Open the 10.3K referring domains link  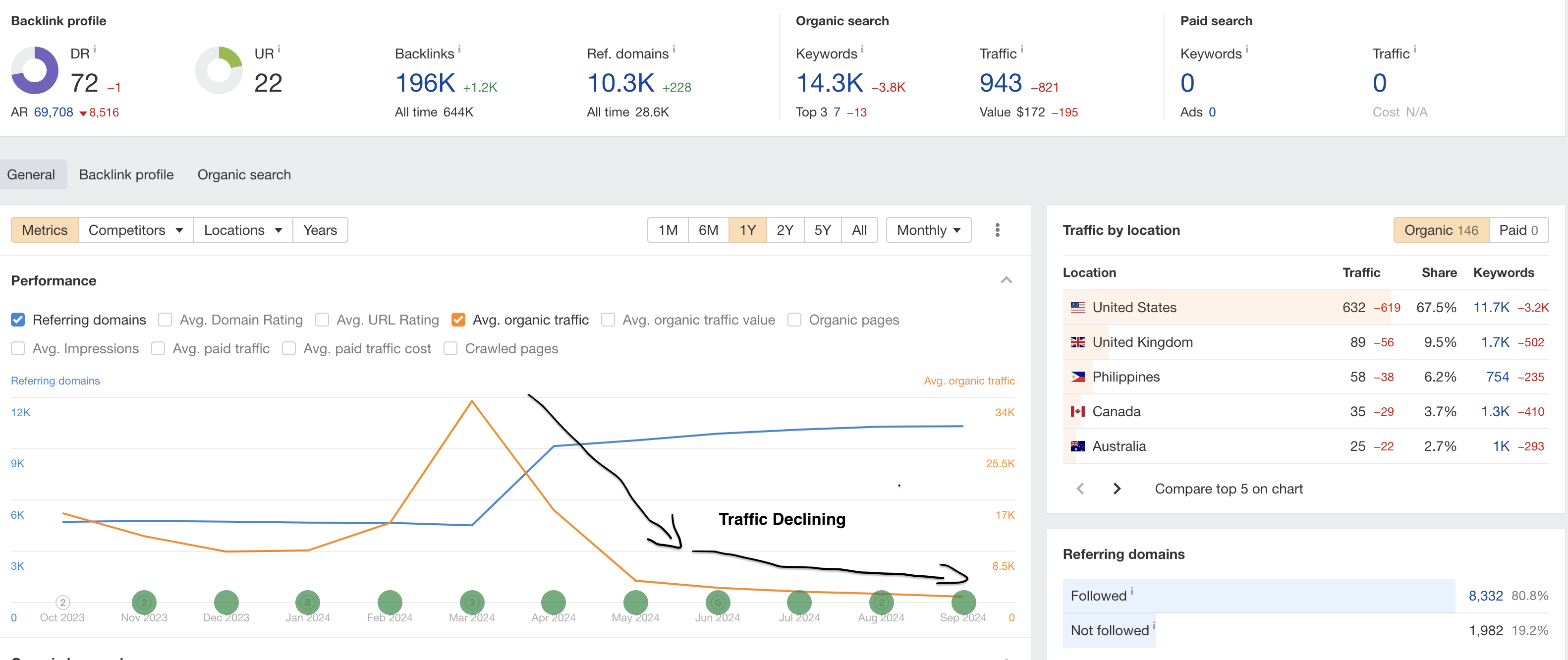pyautogui.click(x=620, y=83)
